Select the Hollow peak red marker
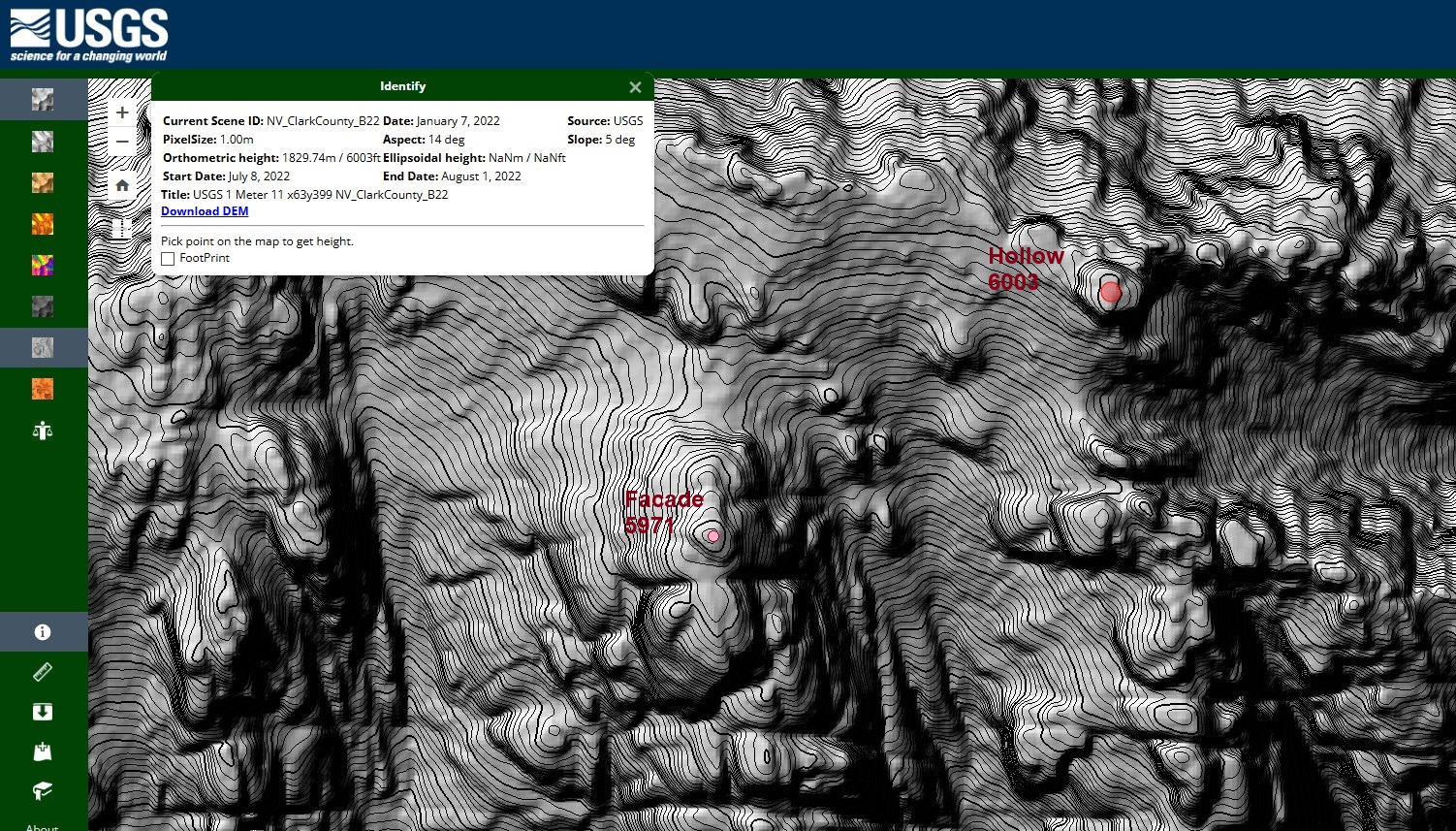 pos(1111,292)
